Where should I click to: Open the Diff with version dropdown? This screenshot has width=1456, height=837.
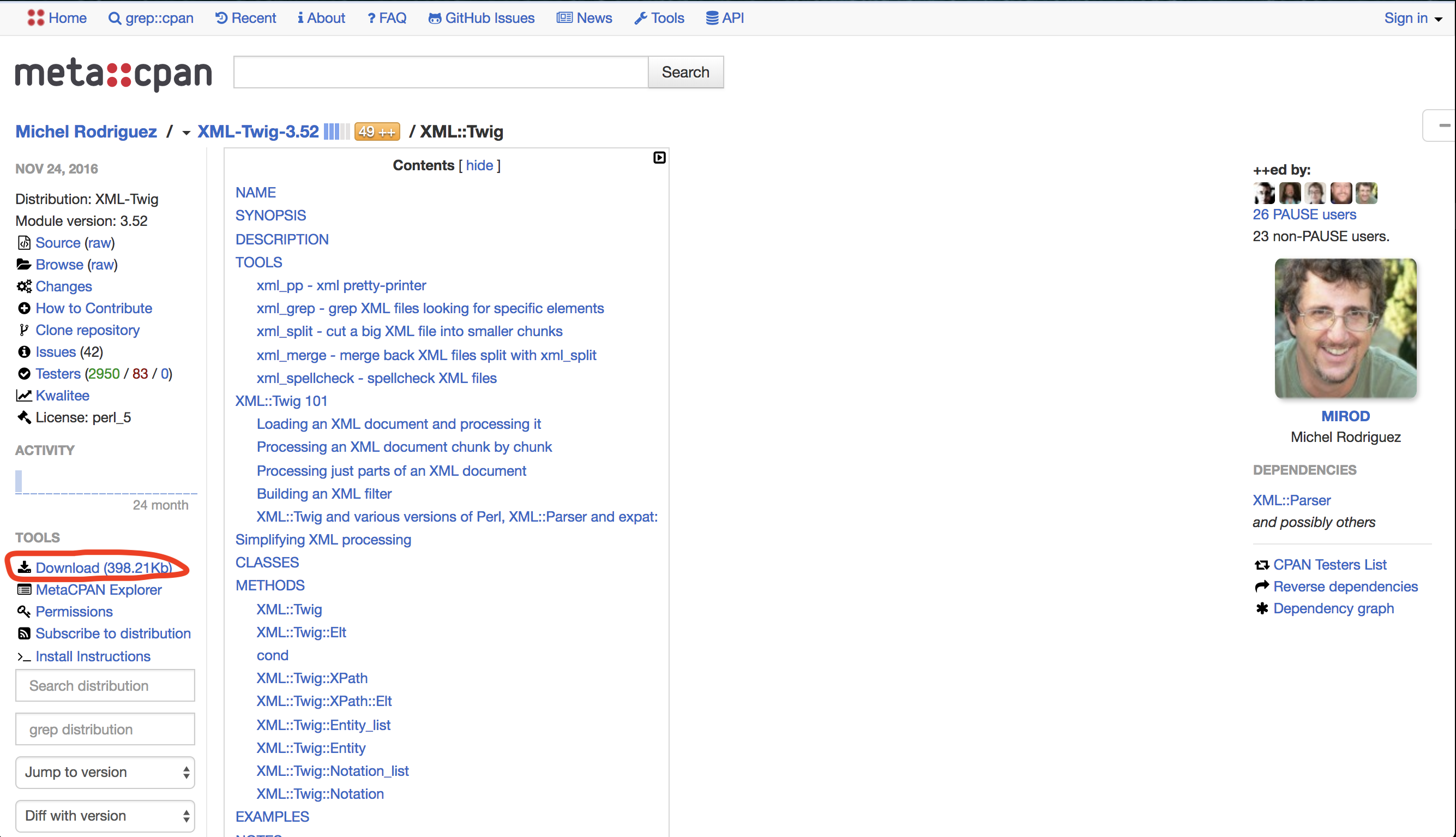tap(105, 816)
